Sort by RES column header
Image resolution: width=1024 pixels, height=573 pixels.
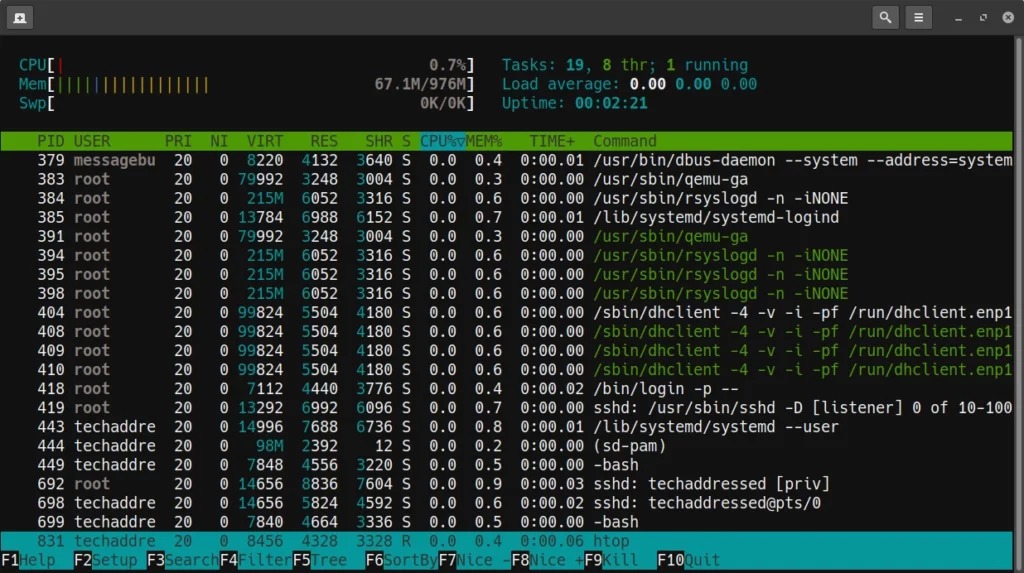coord(324,141)
